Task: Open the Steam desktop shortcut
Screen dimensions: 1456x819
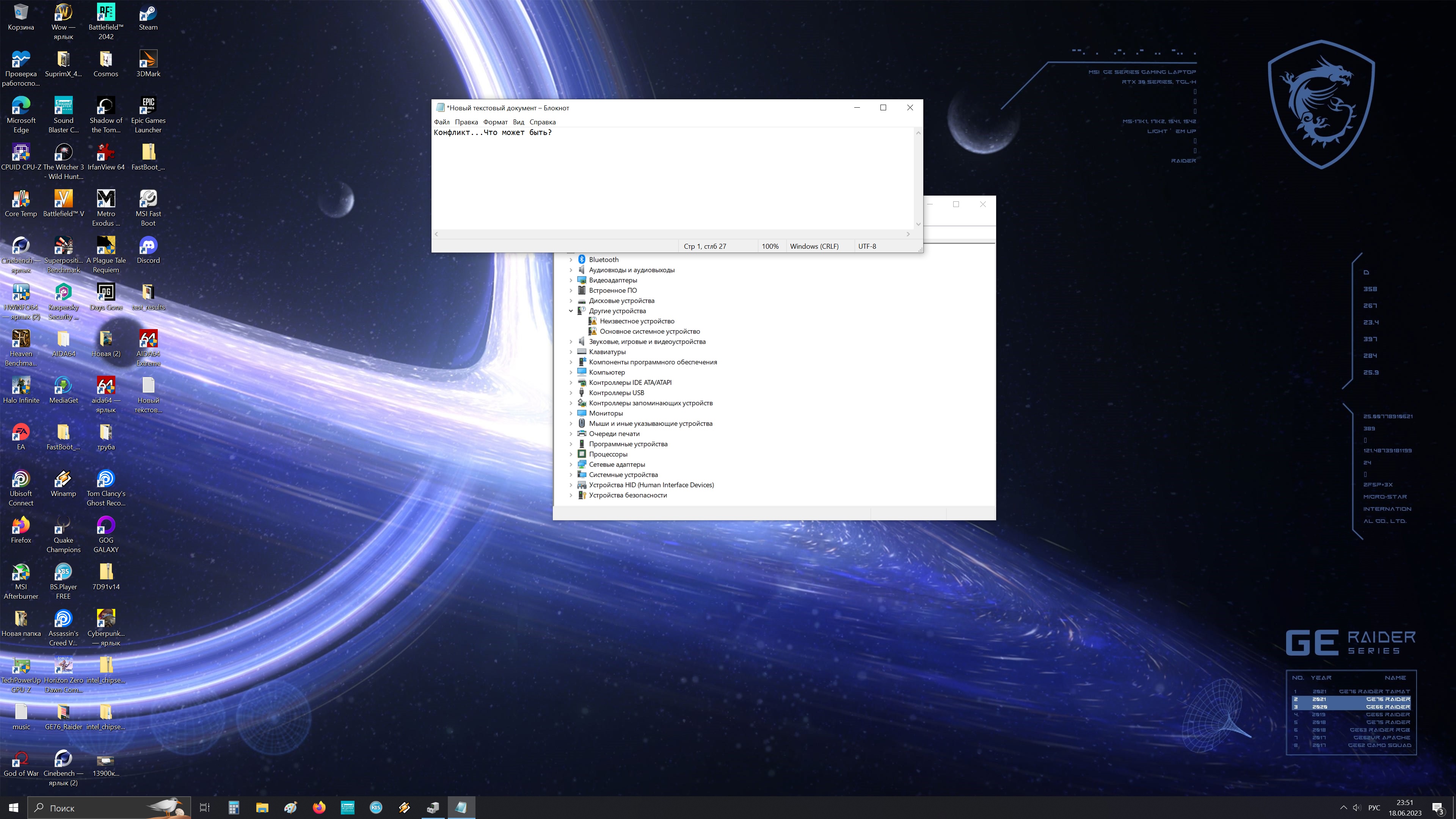Action: (x=148, y=14)
